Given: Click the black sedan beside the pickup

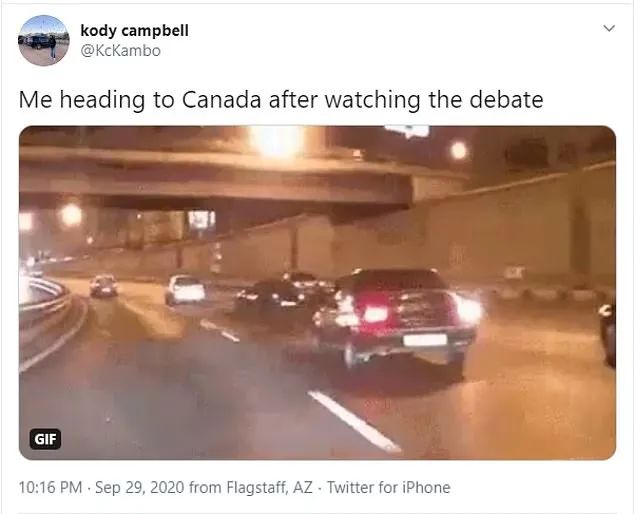Looking at the screenshot, I should pyautogui.click(x=271, y=299).
